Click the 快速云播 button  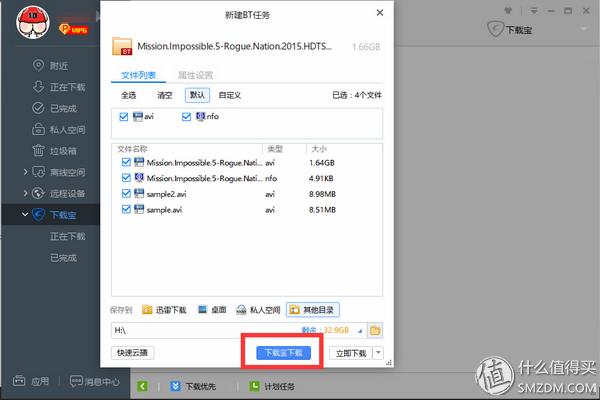point(132,353)
